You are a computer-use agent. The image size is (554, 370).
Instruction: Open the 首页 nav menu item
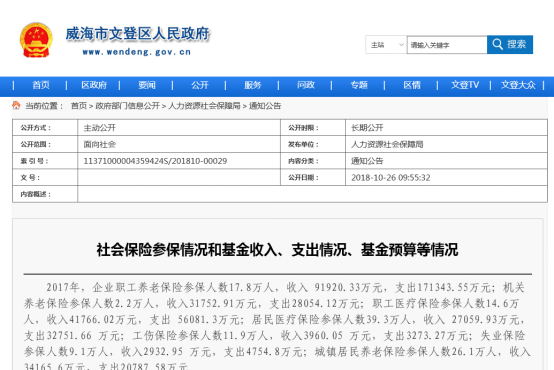point(41,85)
